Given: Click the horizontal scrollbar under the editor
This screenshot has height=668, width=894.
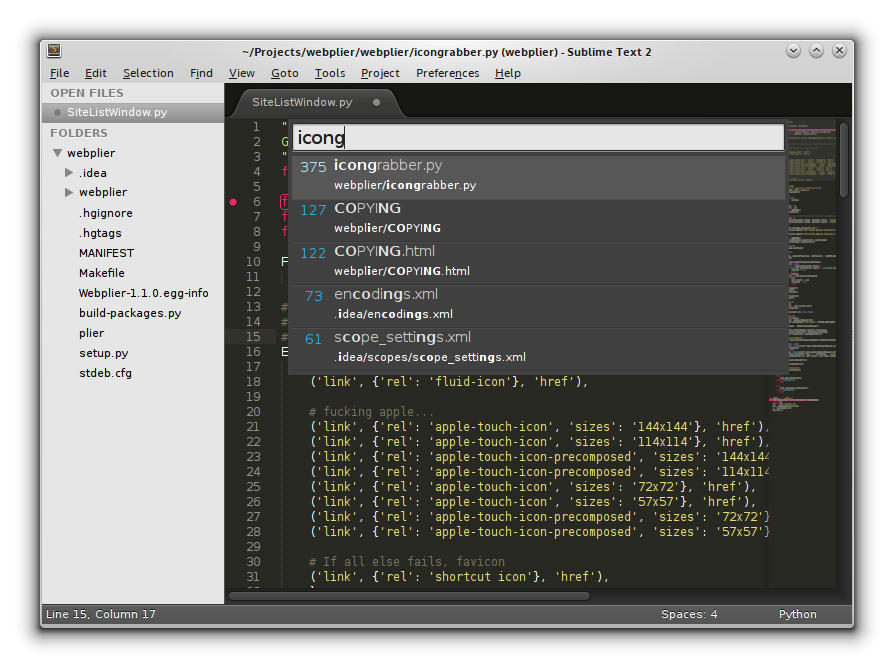Looking at the screenshot, I should [410, 595].
